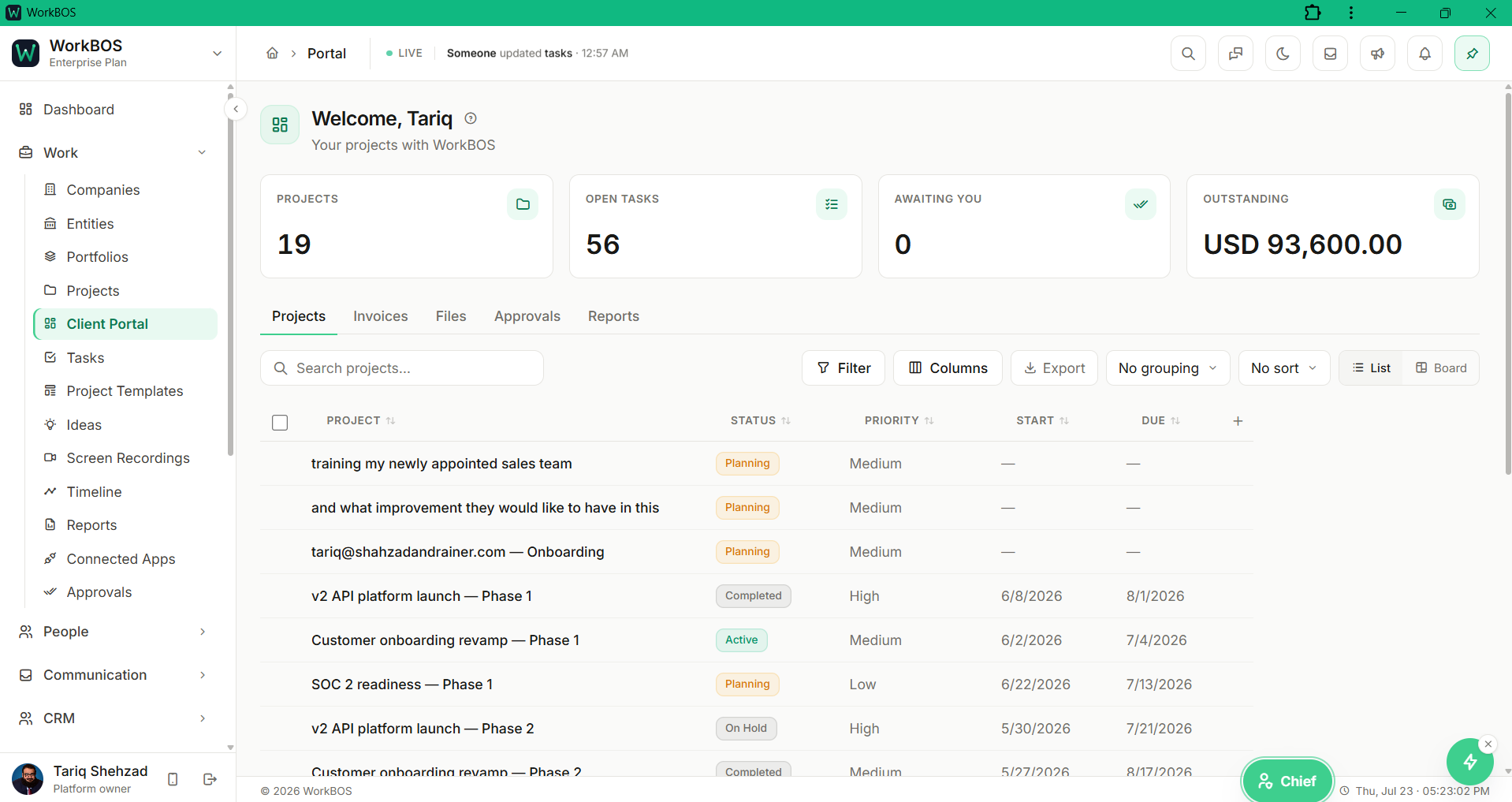Switch to the Approvals tab
Screen dimensions: 1512x802
pyautogui.click(x=527, y=316)
